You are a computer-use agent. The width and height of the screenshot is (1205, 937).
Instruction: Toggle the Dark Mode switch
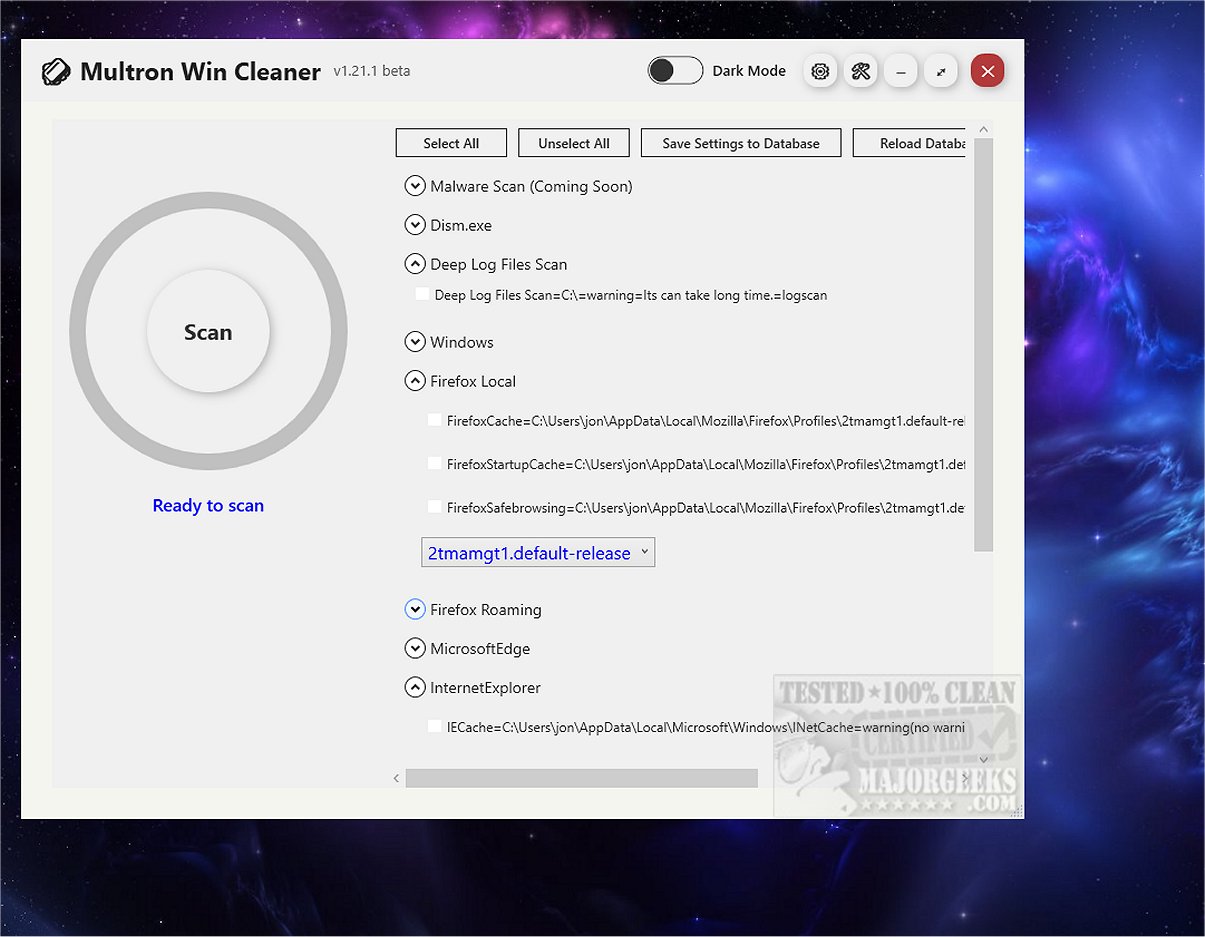[675, 71]
